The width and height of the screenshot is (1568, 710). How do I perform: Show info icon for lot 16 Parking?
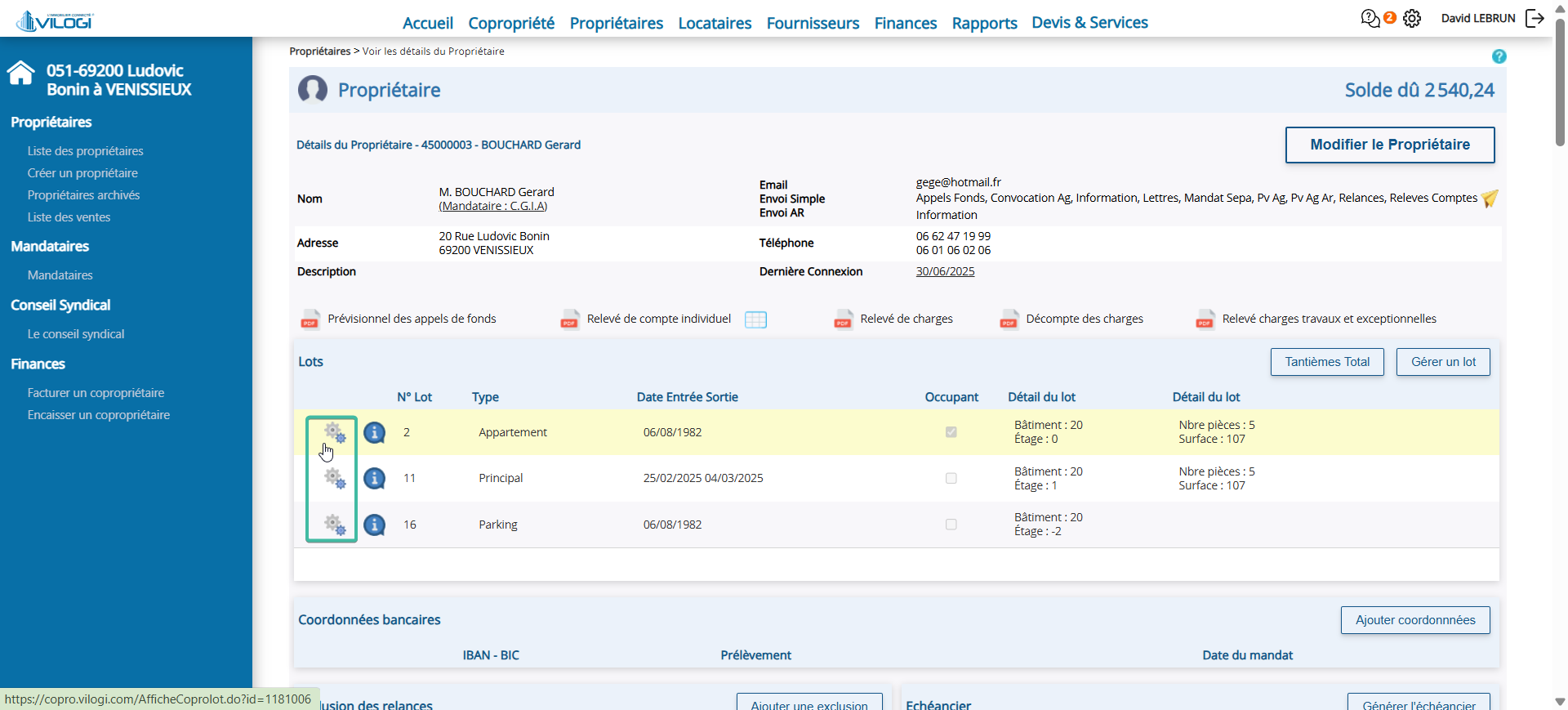[374, 525]
